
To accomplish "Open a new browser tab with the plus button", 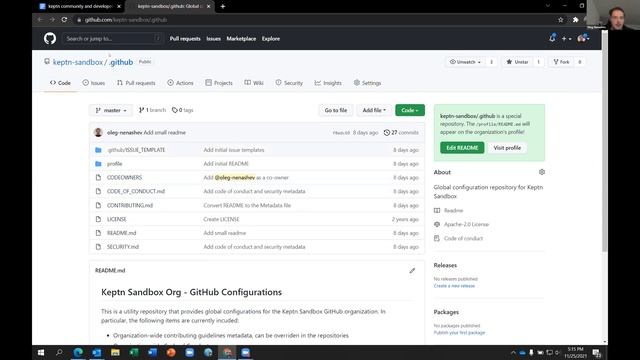I will click(x=223, y=6).
